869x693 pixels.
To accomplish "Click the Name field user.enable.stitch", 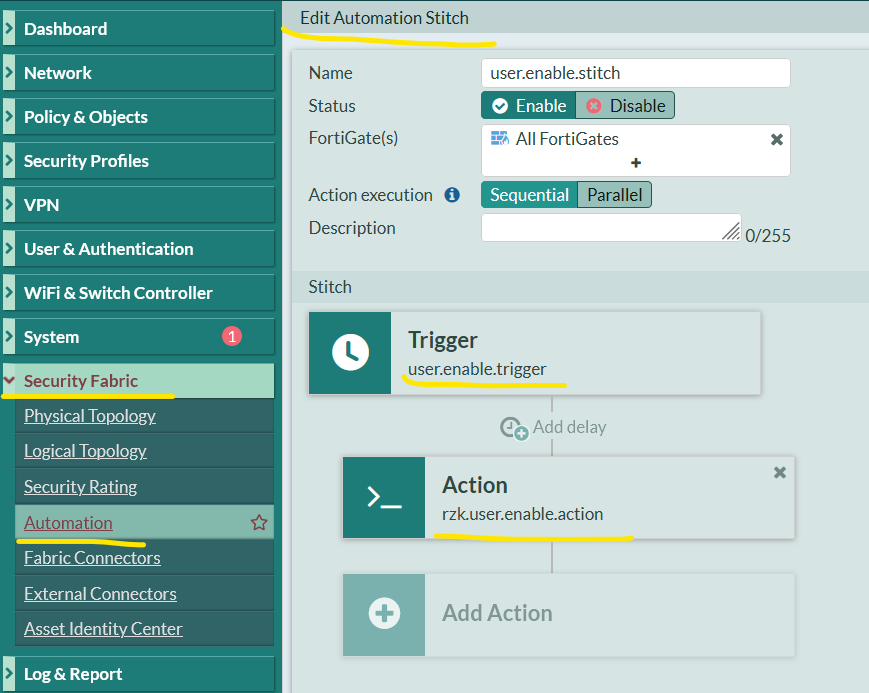I will 636,73.
